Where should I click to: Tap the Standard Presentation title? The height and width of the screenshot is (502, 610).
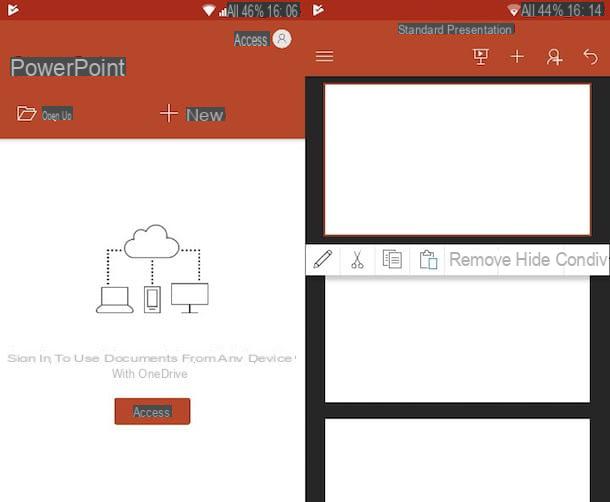point(455,30)
